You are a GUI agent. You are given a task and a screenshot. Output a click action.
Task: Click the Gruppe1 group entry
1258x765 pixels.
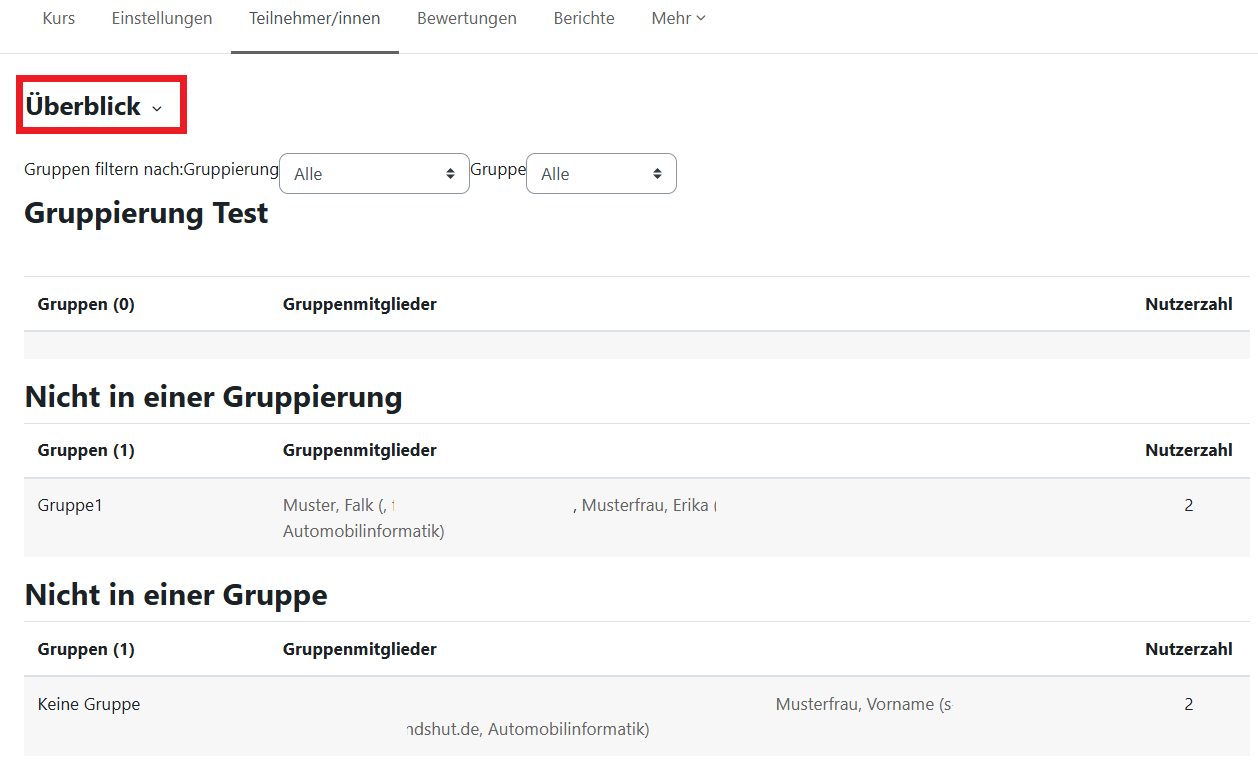pyautogui.click(x=69, y=505)
